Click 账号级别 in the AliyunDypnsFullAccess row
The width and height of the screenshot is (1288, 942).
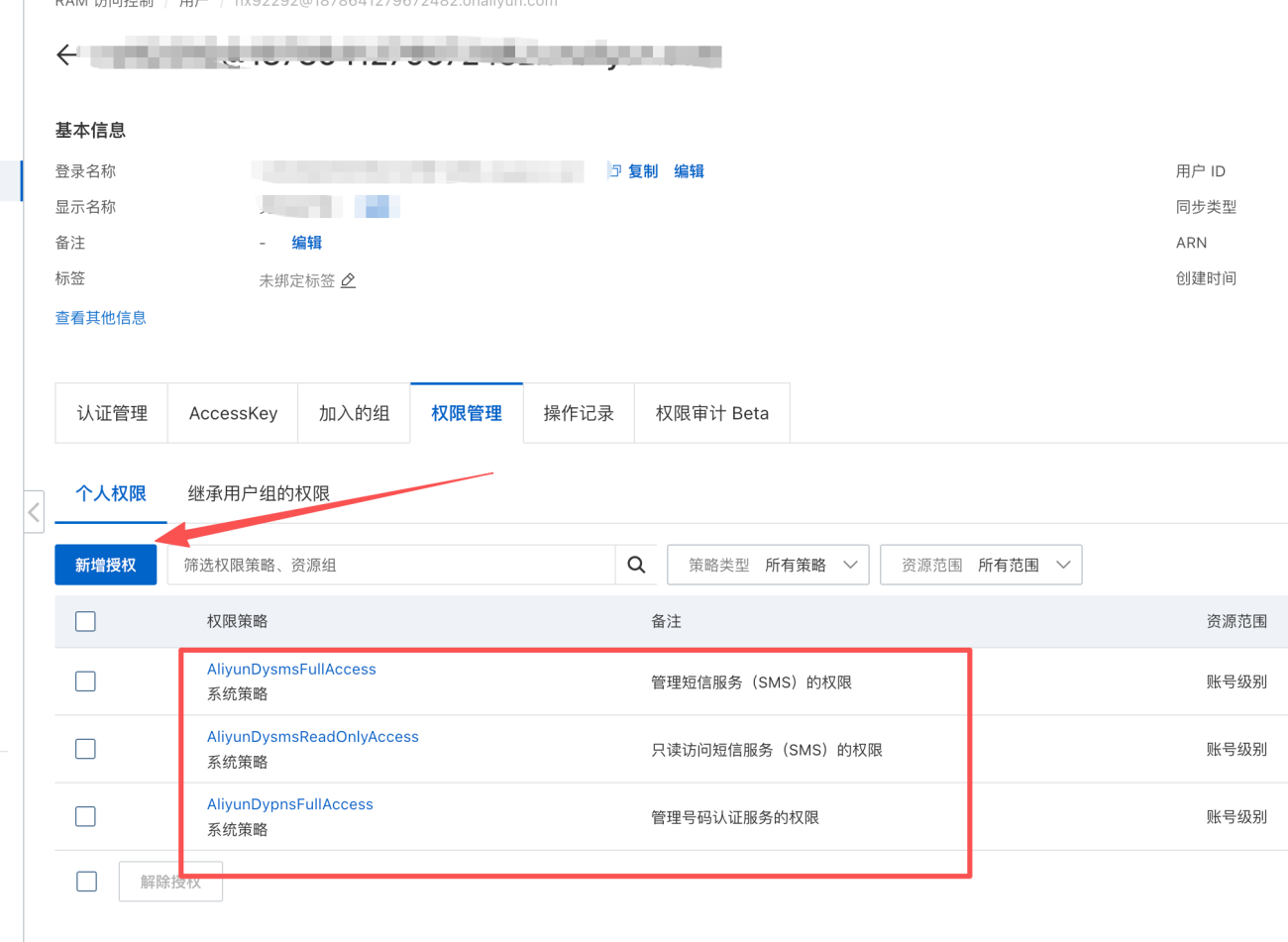coord(1236,816)
